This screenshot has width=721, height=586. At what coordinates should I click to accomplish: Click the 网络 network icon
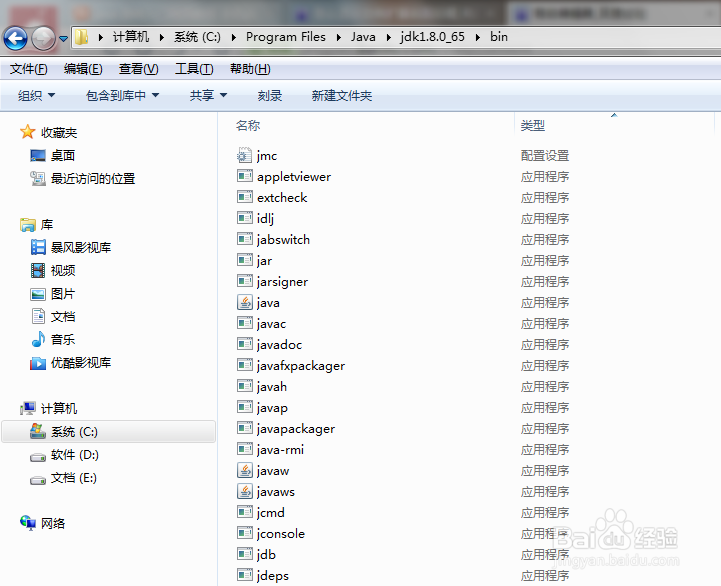28,523
